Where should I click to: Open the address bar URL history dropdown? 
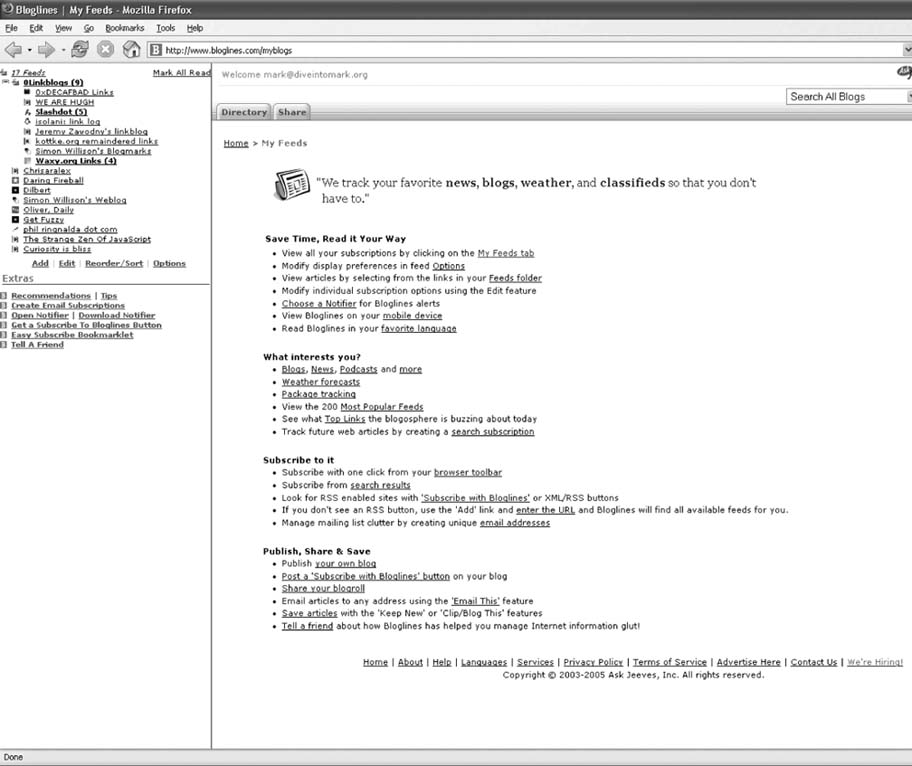coord(907,50)
